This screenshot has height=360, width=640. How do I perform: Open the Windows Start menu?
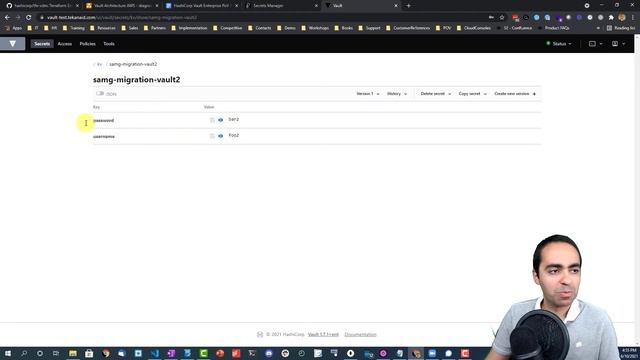(7, 353)
